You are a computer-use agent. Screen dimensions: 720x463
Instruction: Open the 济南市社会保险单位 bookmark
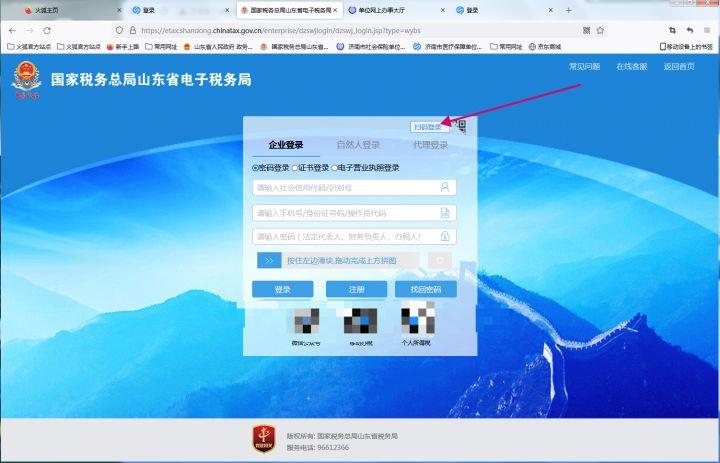pyautogui.click(x=371, y=46)
